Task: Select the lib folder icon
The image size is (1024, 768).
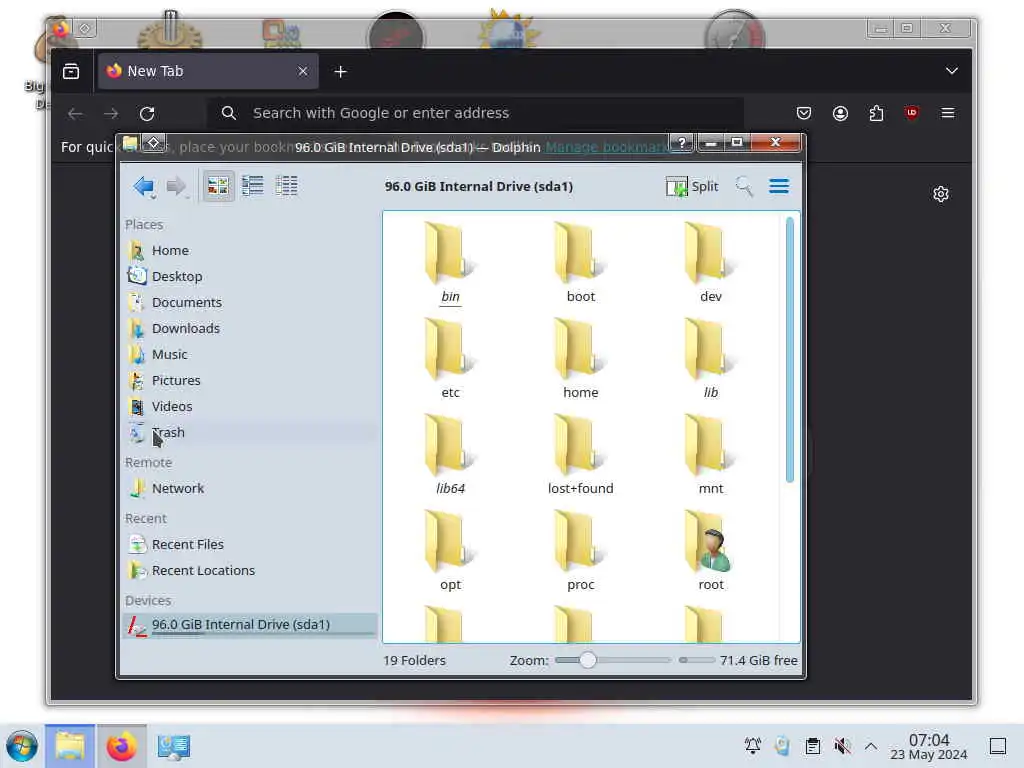Action: [x=710, y=349]
